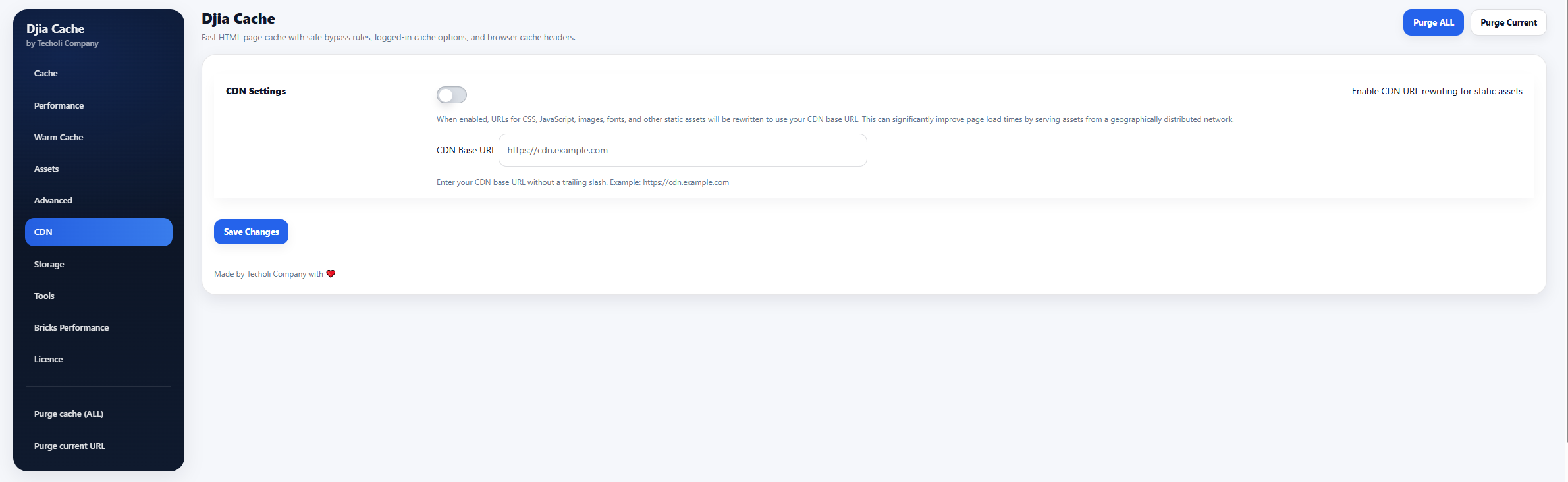This screenshot has width=1568, height=482.
Task: Open Bricks Performance settings
Action: click(72, 327)
